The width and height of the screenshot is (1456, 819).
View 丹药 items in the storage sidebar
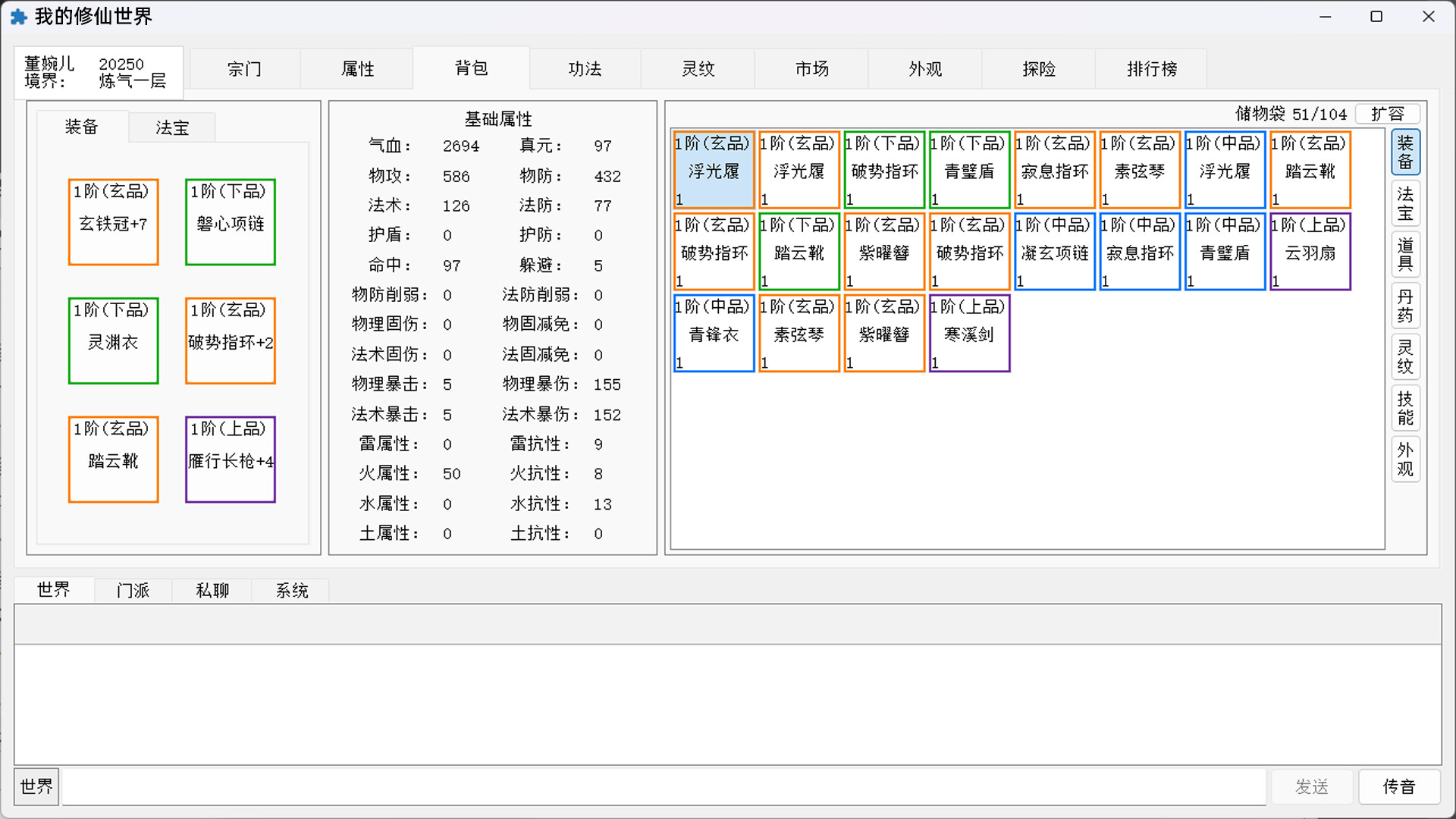tap(1404, 306)
